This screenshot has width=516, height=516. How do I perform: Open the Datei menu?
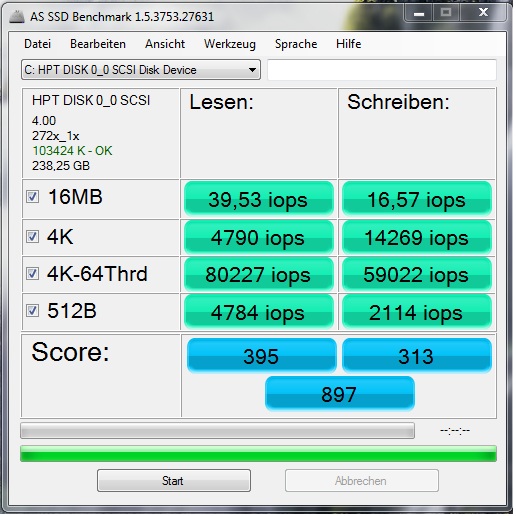click(x=38, y=44)
